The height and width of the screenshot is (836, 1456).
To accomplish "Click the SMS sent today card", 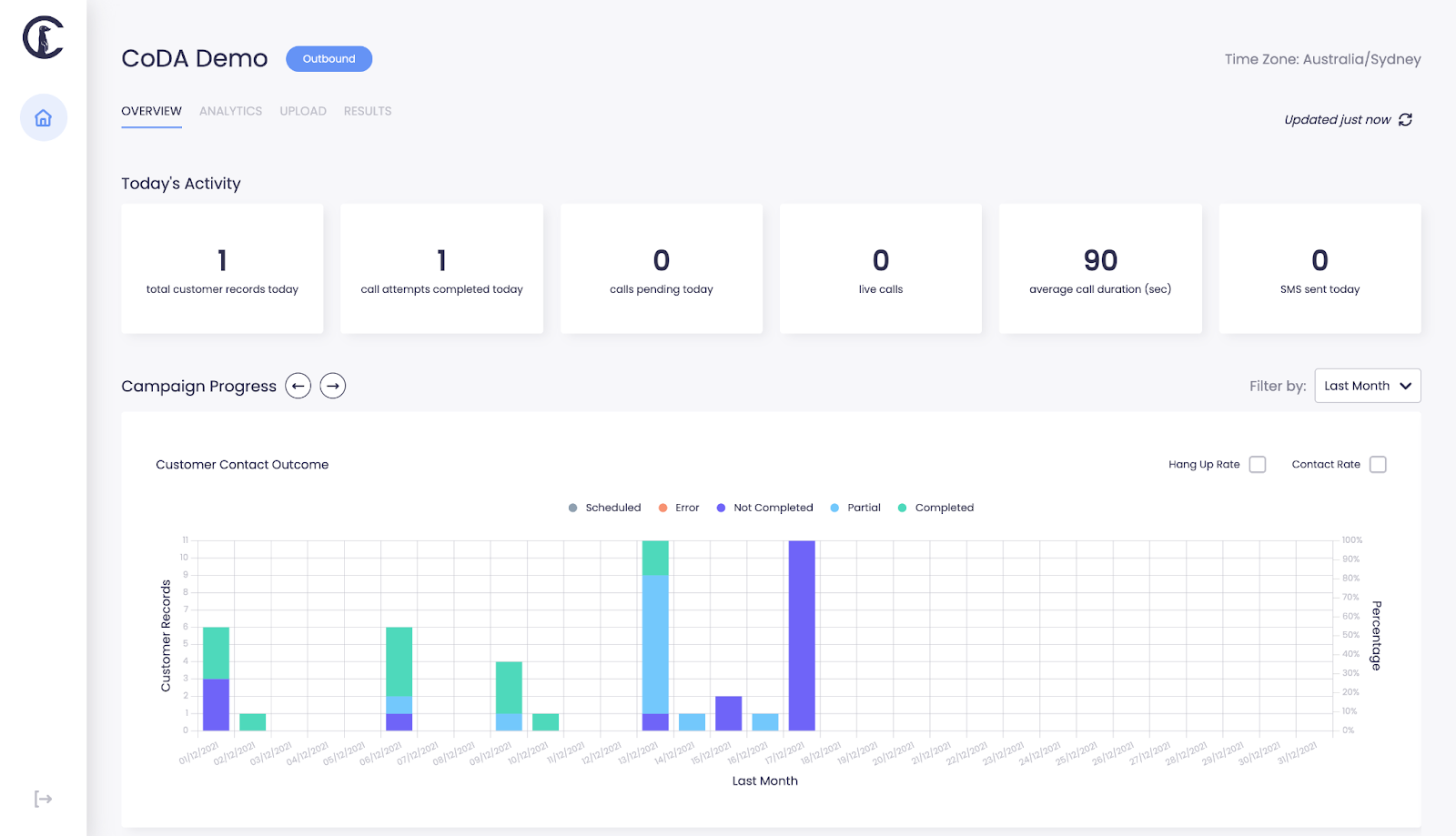I will click(1319, 268).
